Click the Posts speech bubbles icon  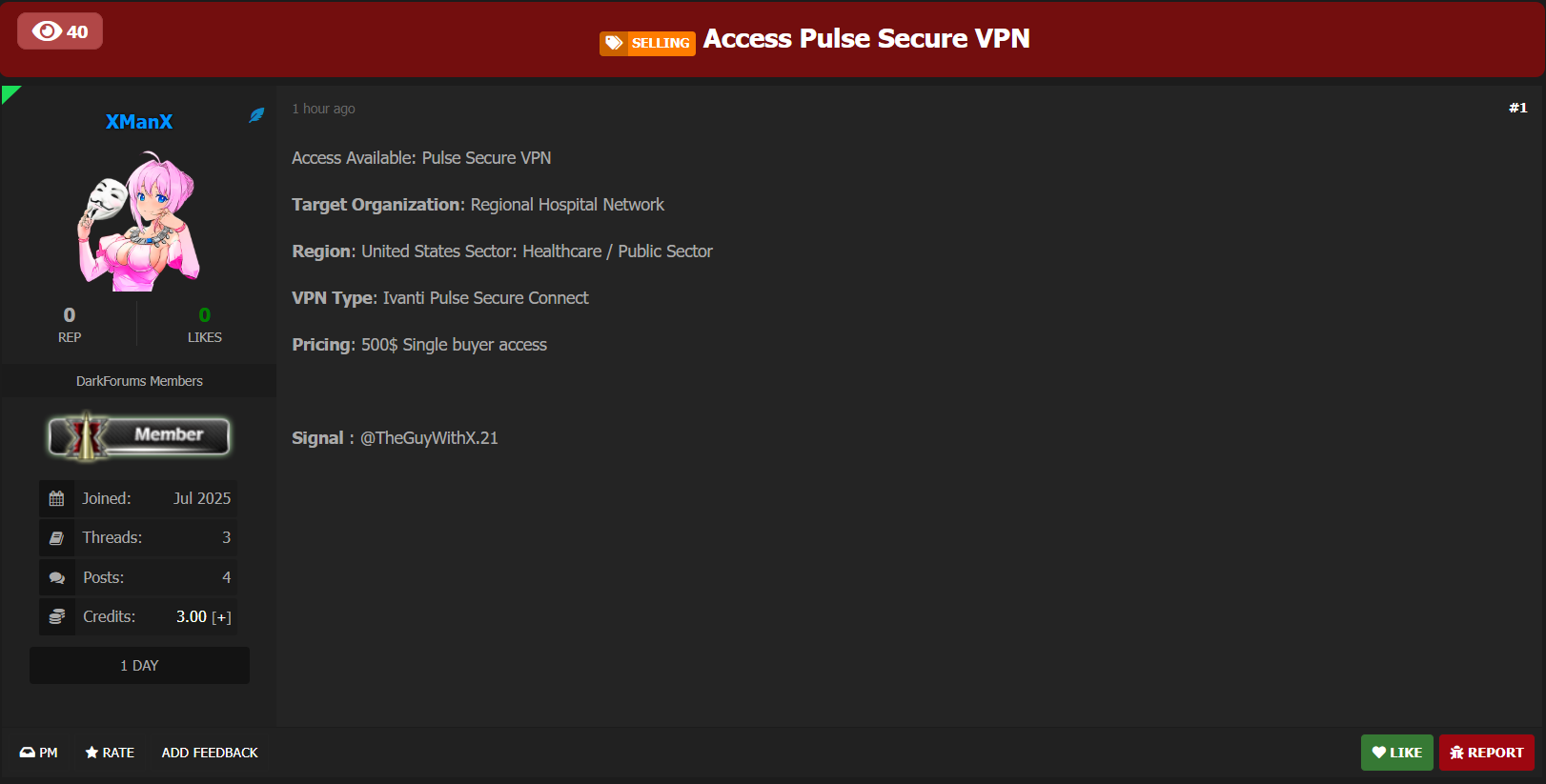(x=57, y=577)
